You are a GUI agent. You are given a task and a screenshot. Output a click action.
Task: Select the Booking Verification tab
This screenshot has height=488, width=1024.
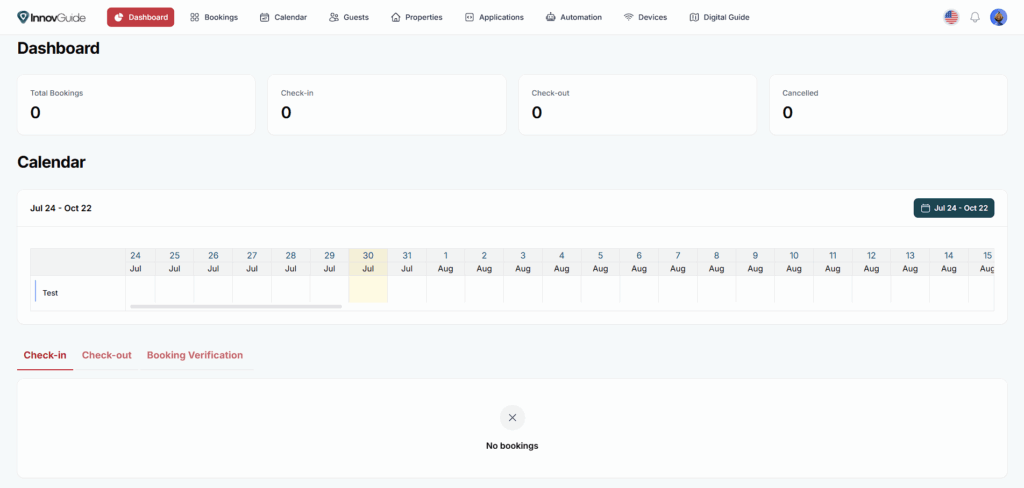(x=195, y=355)
